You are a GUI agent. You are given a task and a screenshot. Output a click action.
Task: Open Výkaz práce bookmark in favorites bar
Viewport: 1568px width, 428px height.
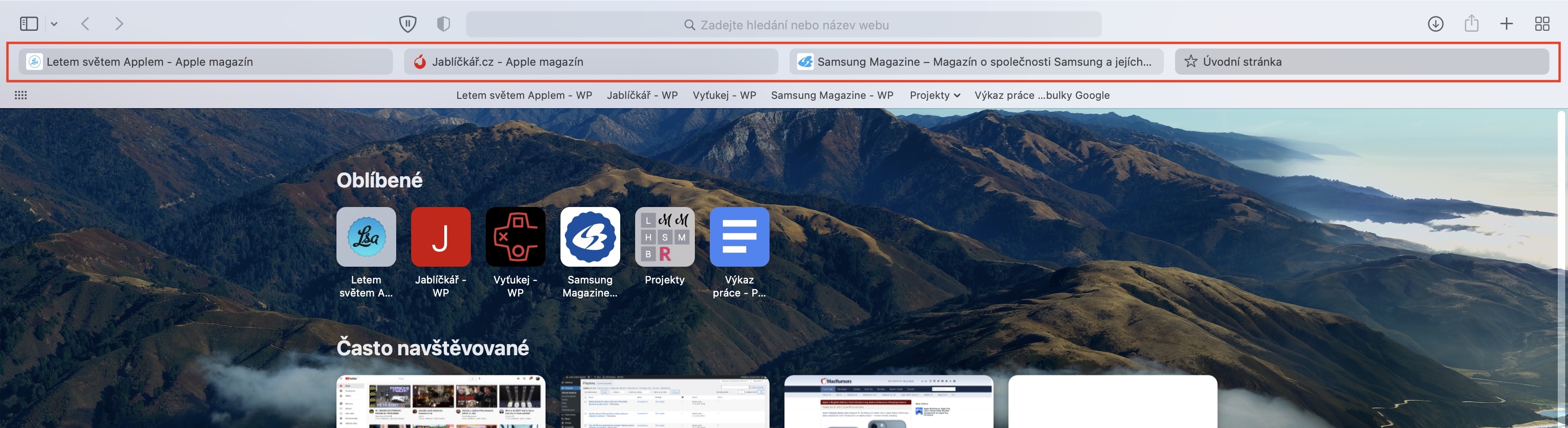pyautogui.click(x=1042, y=95)
